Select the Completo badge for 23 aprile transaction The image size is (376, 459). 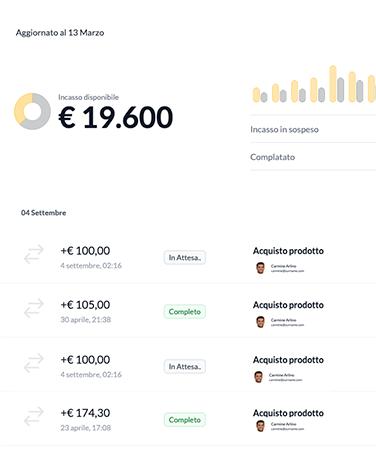pyautogui.click(x=185, y=420)
